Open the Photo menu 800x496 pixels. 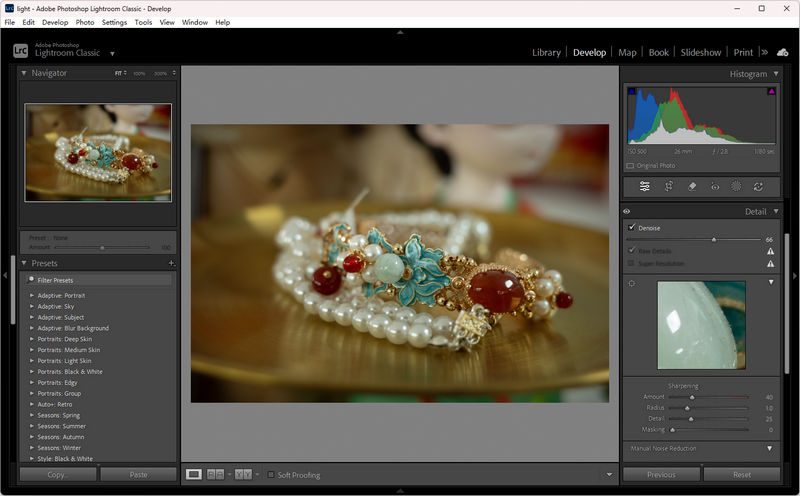pos(85,22)
